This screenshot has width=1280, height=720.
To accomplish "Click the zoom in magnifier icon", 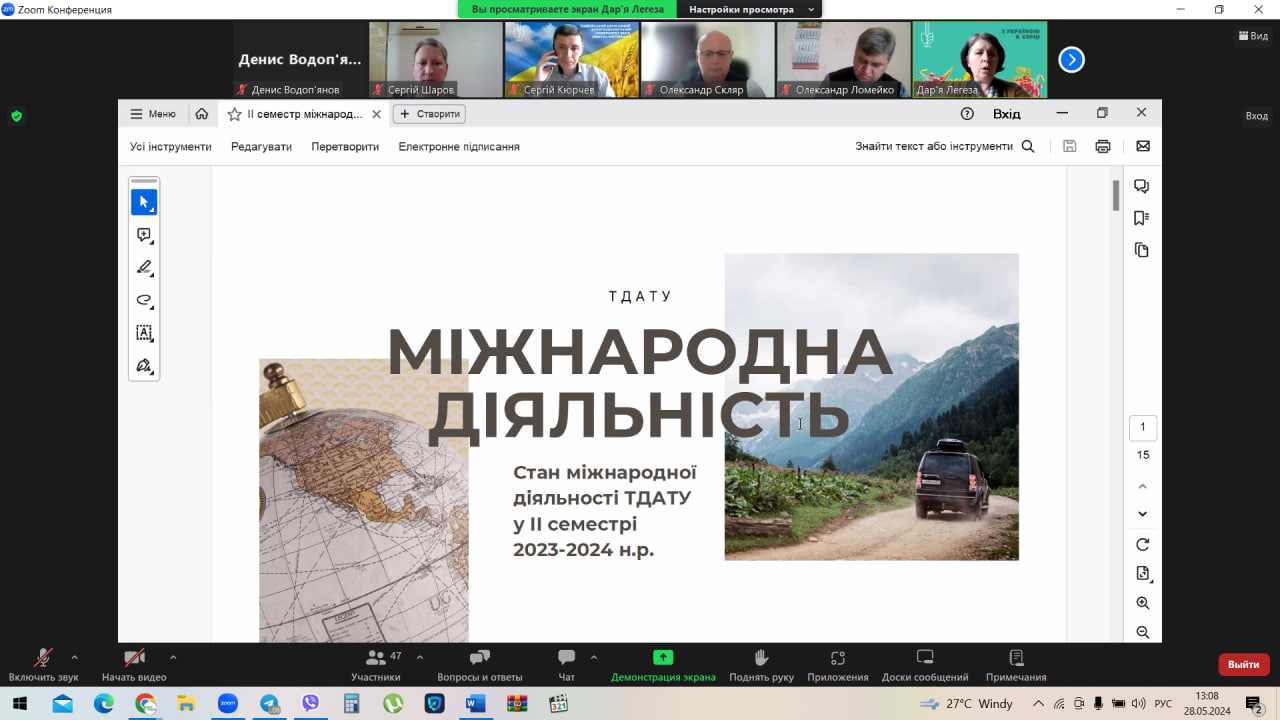I will 1143,603.
